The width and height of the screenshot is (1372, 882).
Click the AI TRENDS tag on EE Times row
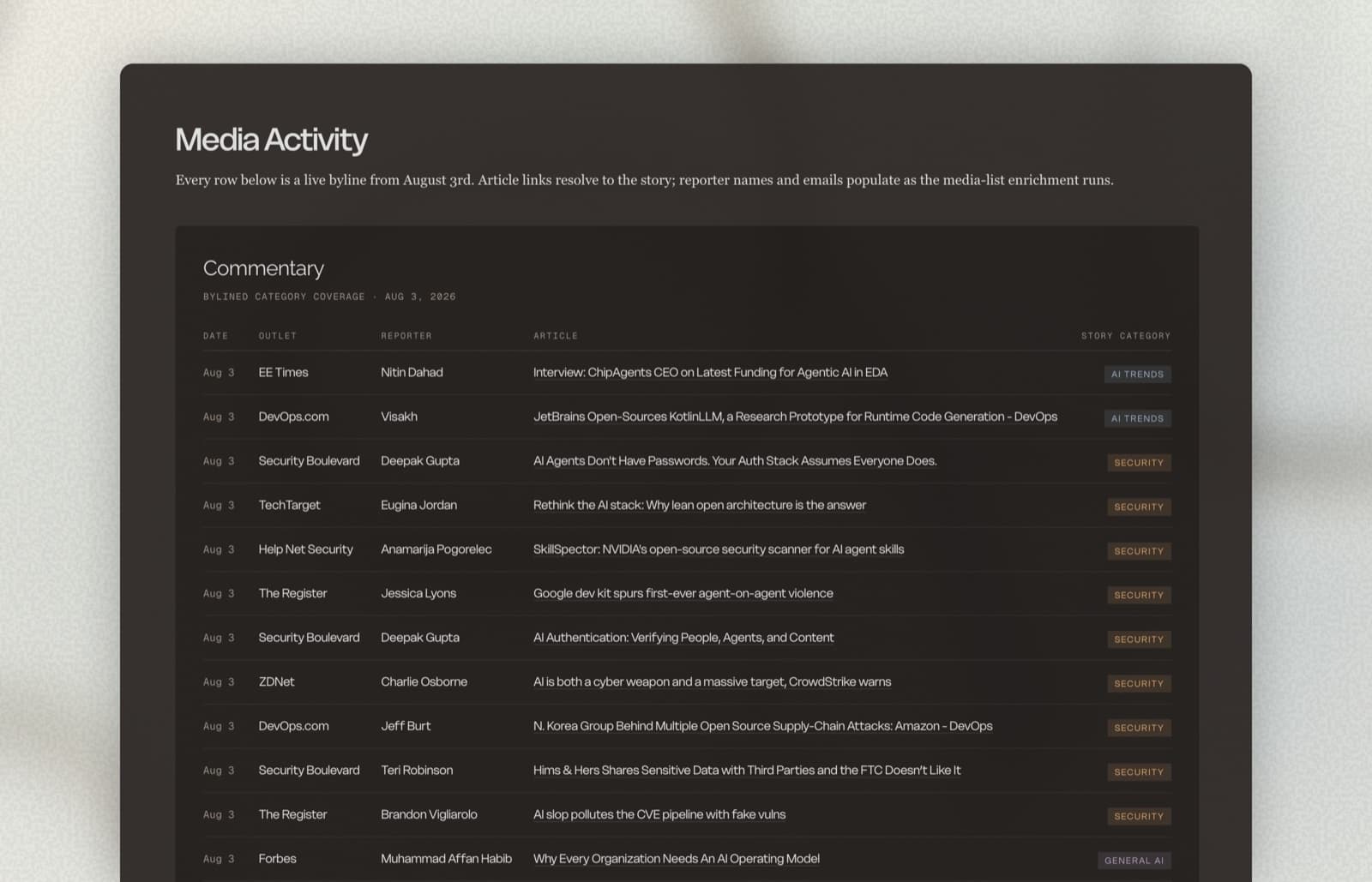click(x=1137, y=375)
